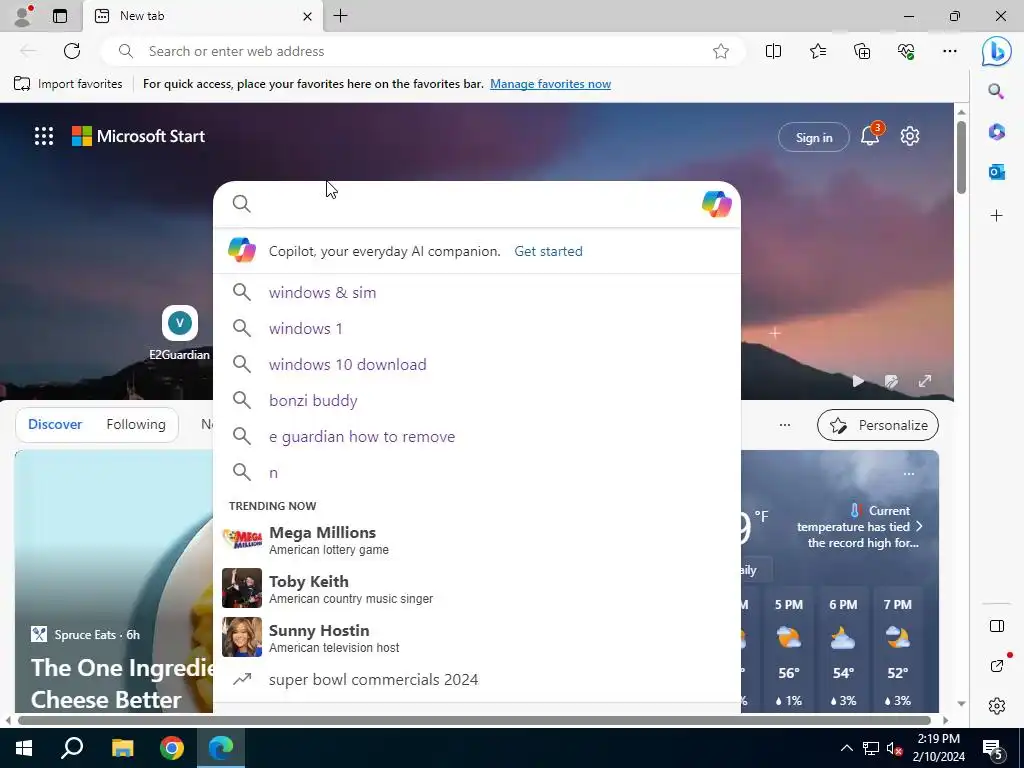Edit the background image icon
Image resolution: width=1024 pixels, height=768 pixels.
[x=891, y=381]
